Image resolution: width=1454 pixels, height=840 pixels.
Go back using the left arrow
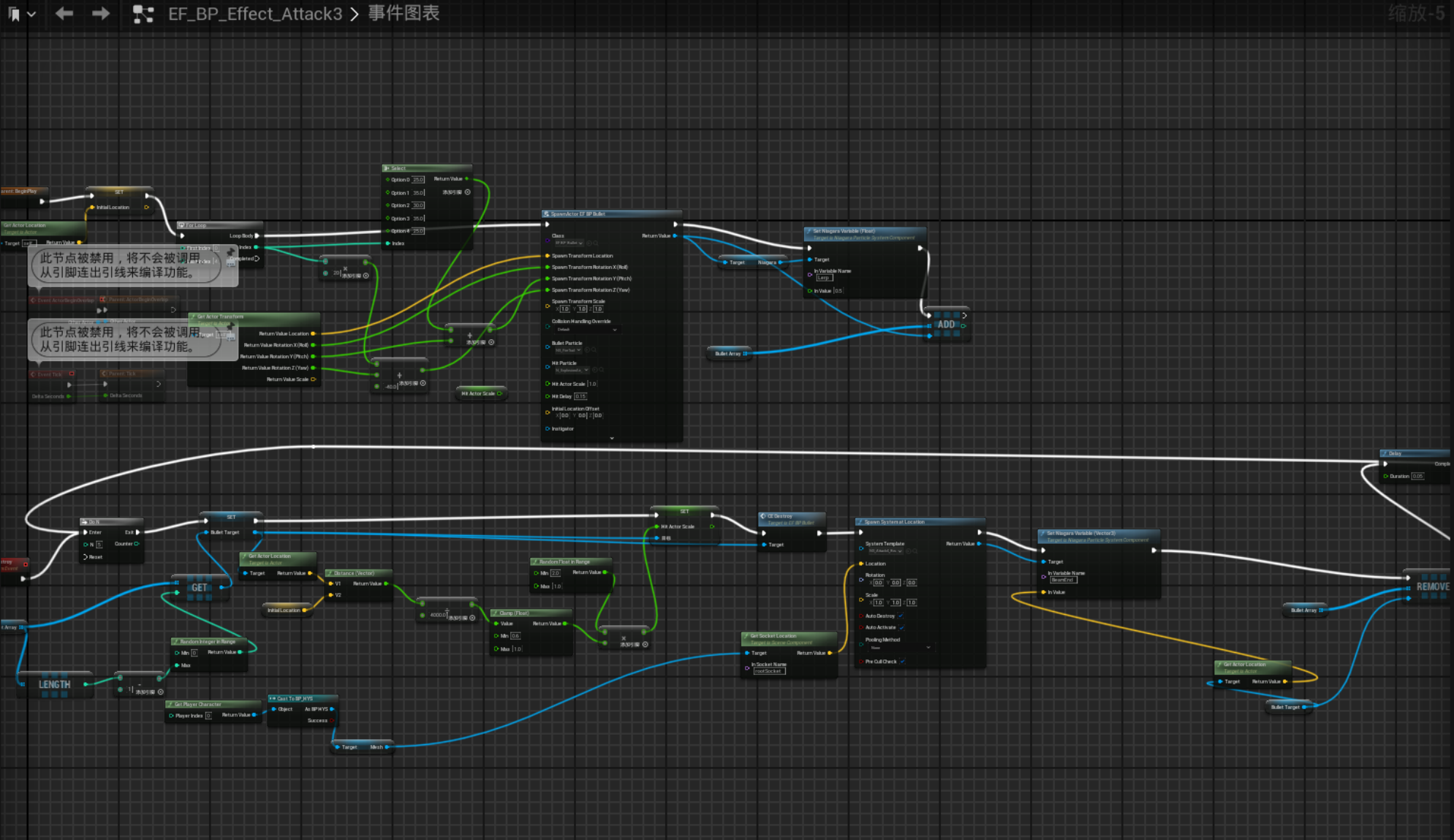click(x=64, y=13)
